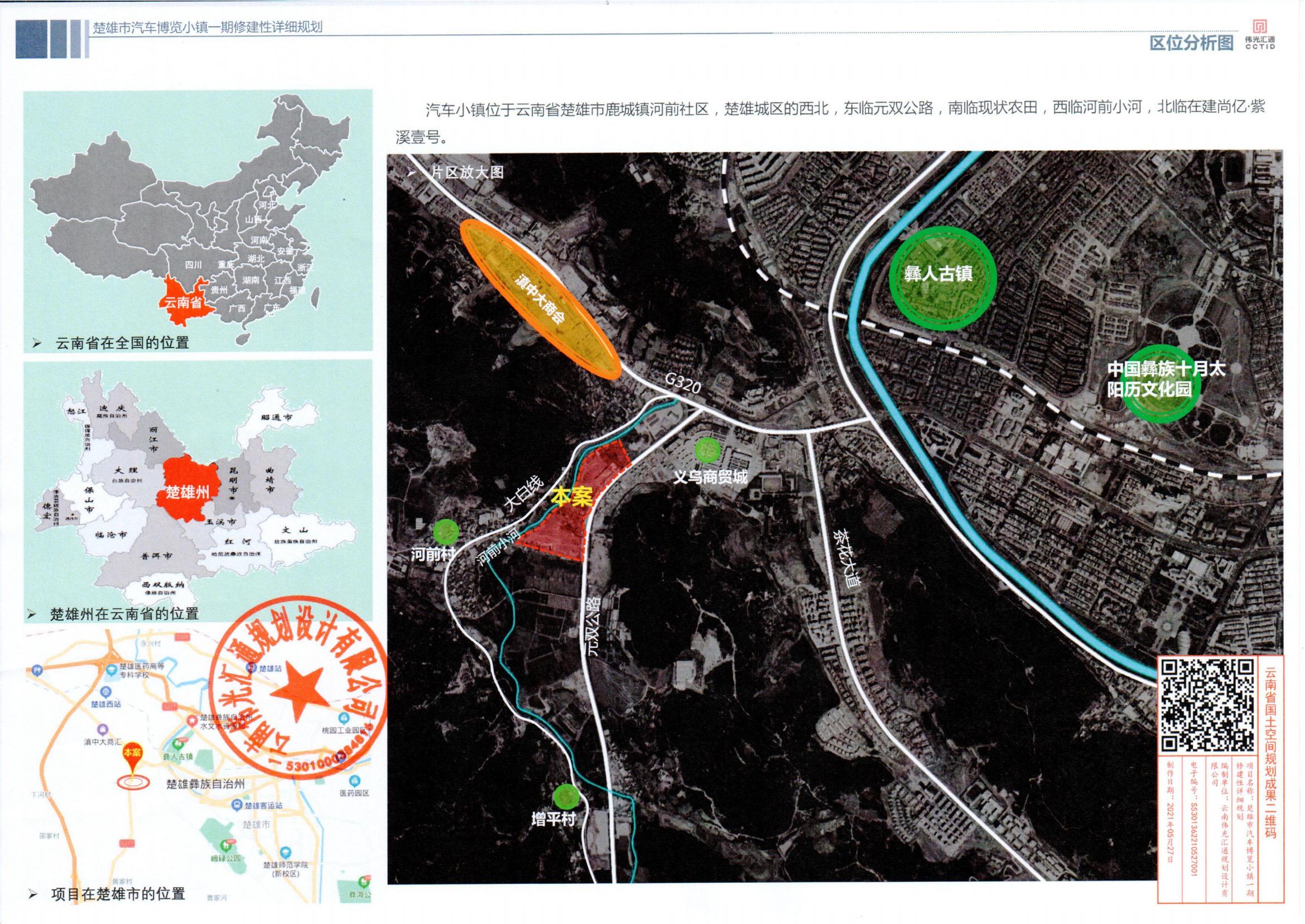Click the yellow 本案 label on satellite map

pos(573,497)
